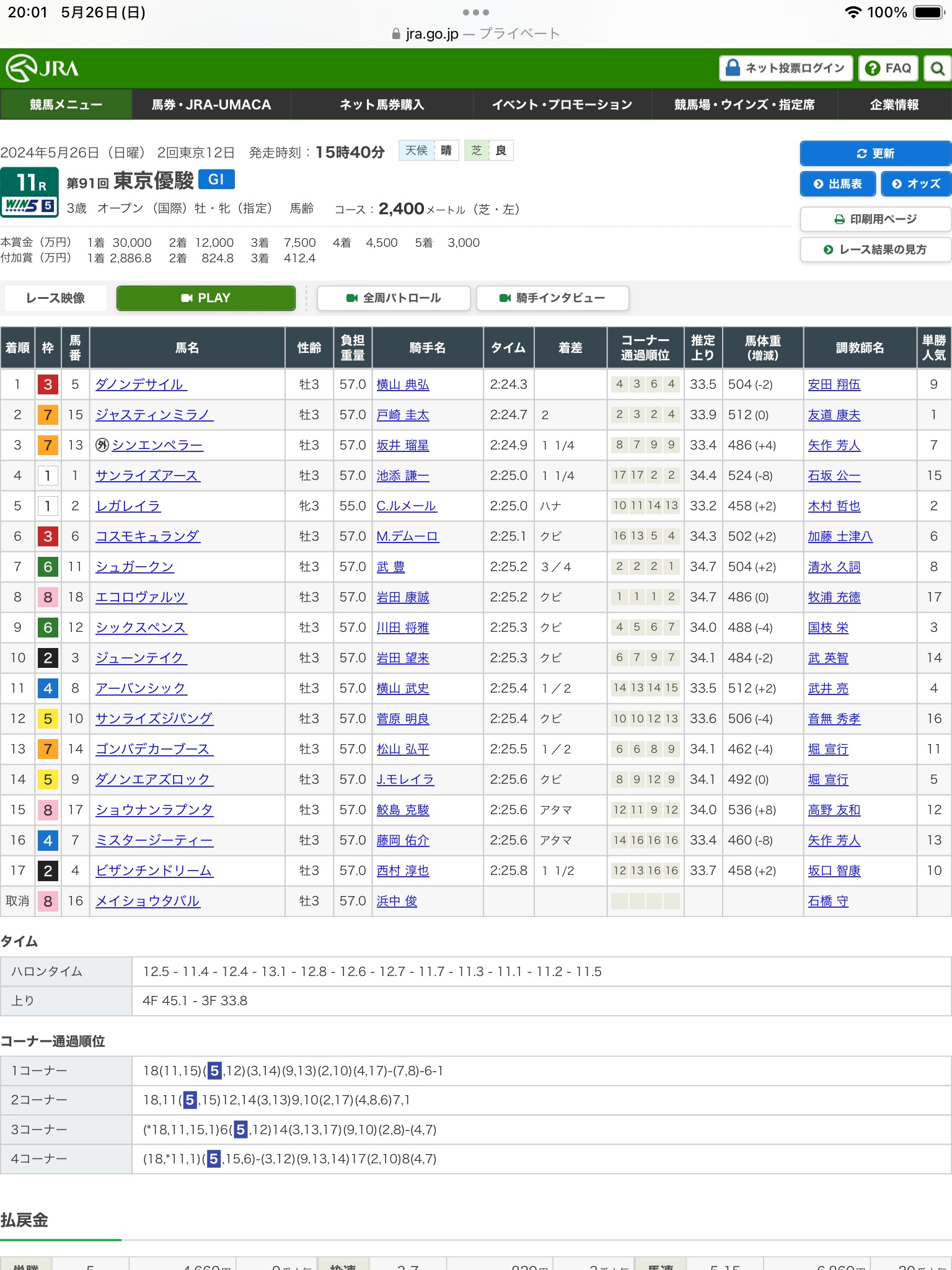Open trainer link 友道 康夫
952x1270 pixels.
tap(834, 415)
